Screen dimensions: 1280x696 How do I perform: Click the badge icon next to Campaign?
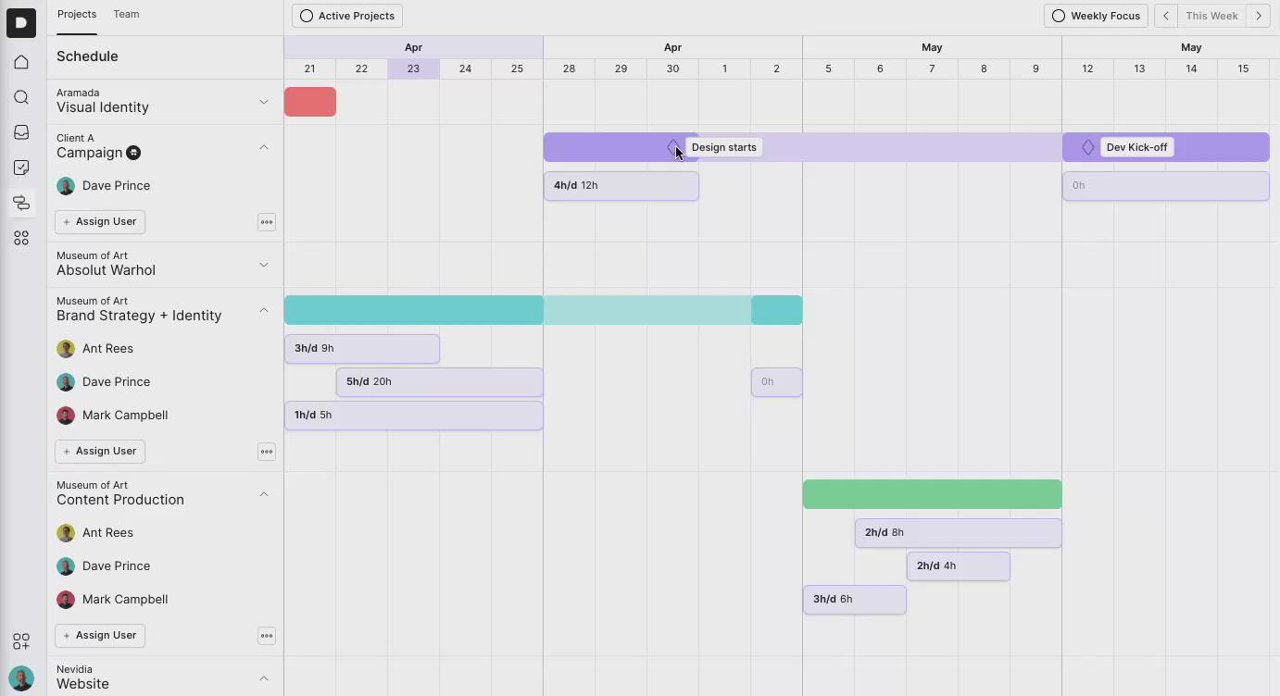pos(133,153)
